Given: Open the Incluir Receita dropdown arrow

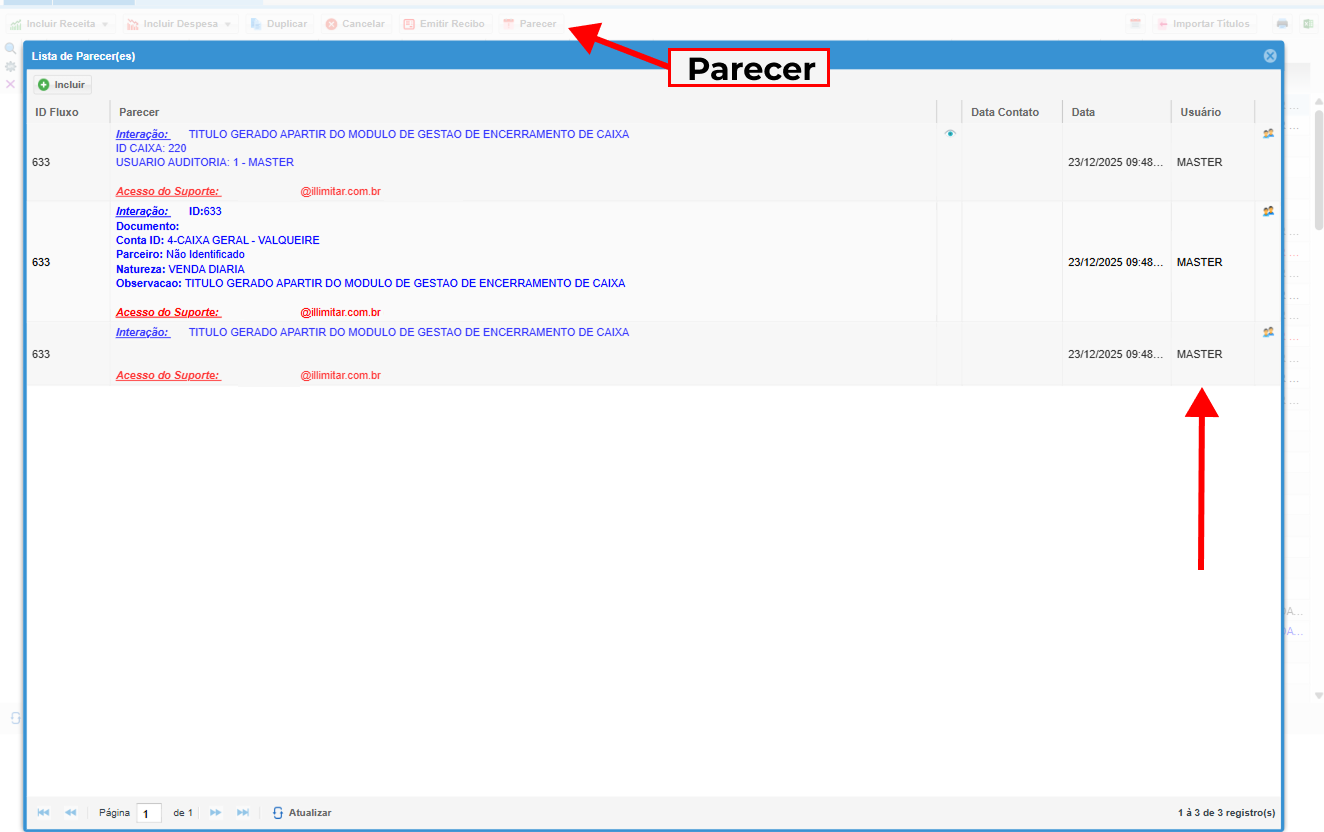Looking at the screenshot, I should click(x=105, y=24).
